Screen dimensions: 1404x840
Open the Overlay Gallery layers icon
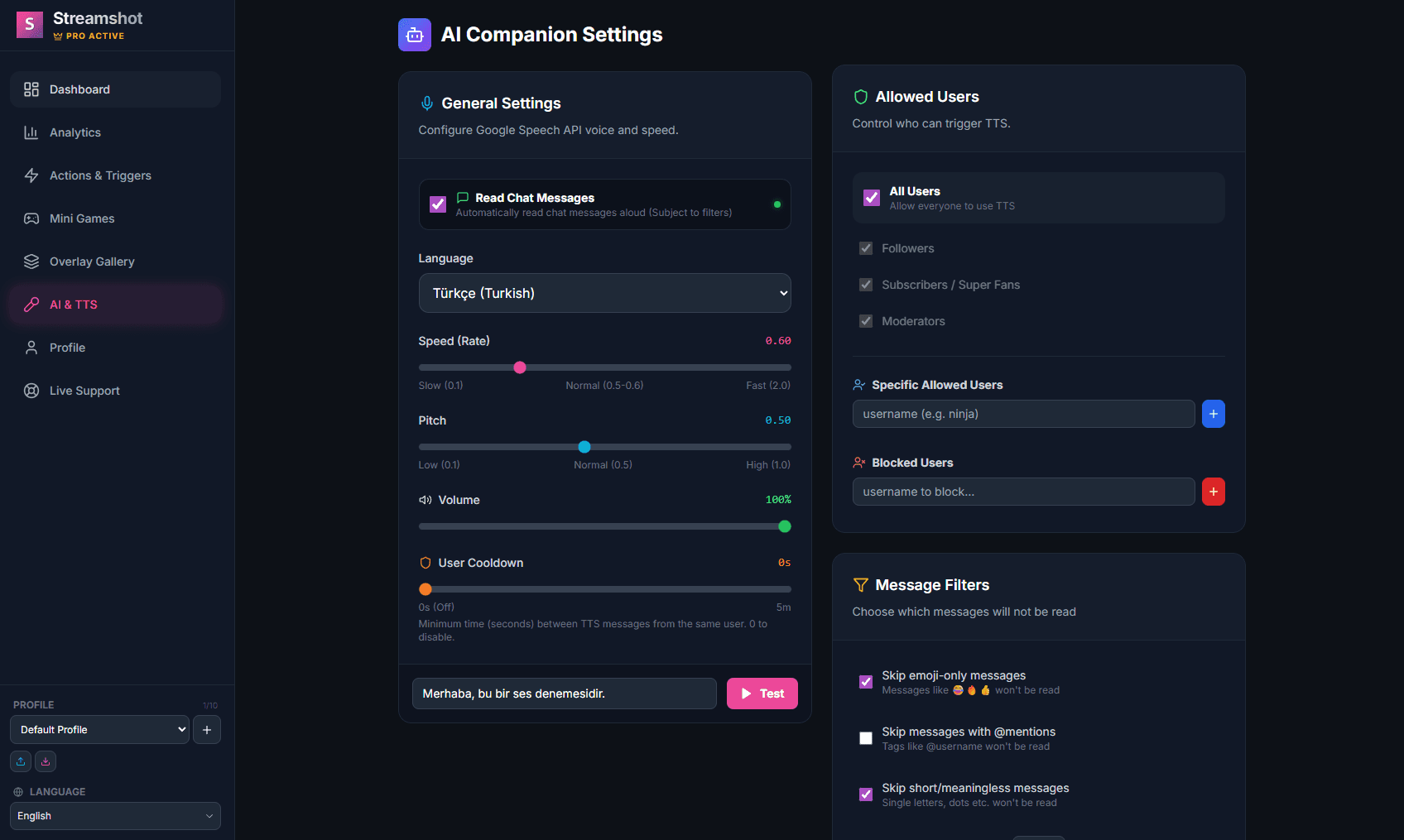point(31,261)
